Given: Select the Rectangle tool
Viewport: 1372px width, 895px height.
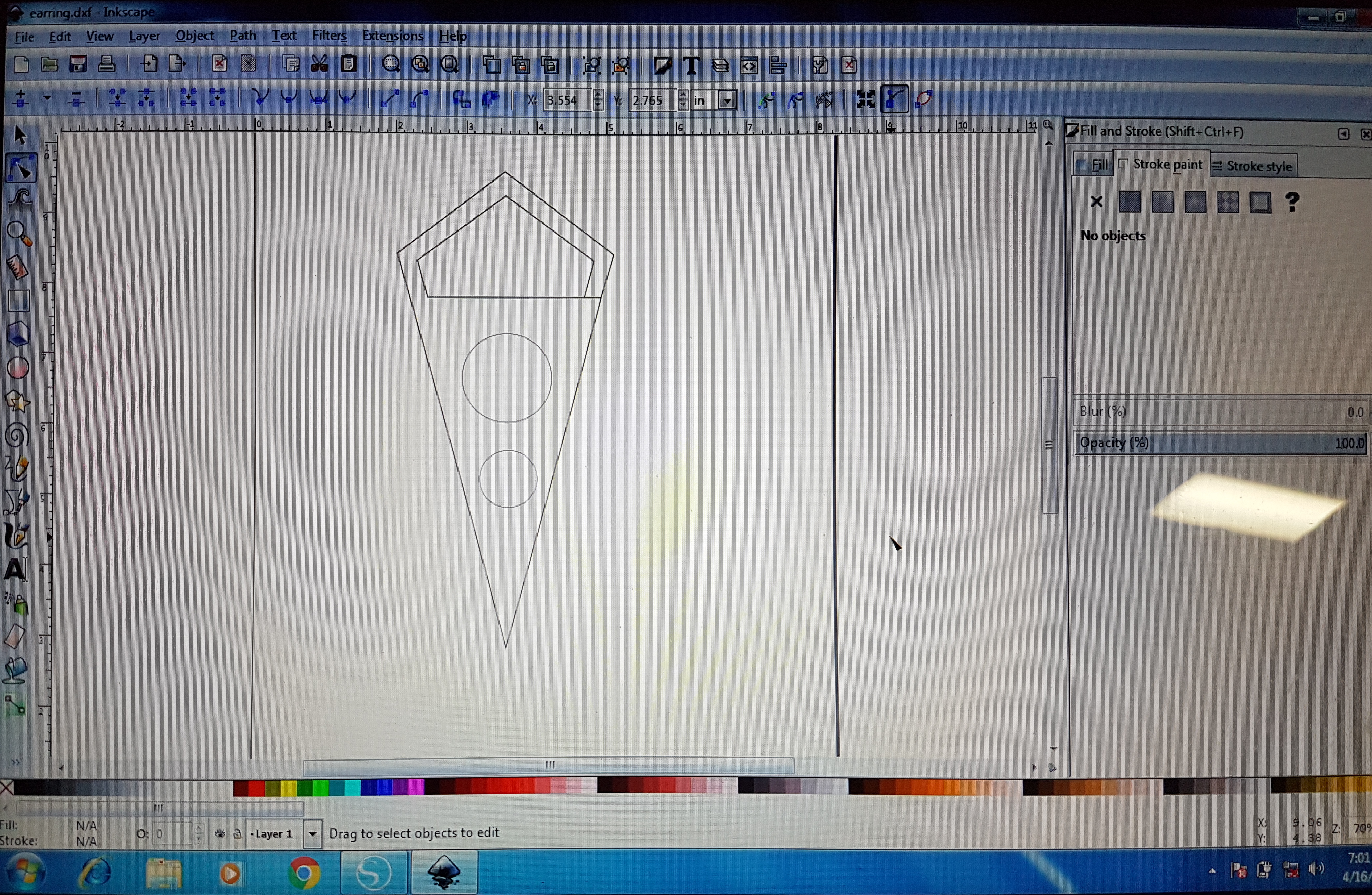Looking at the screenshot, I should [18, 301].
